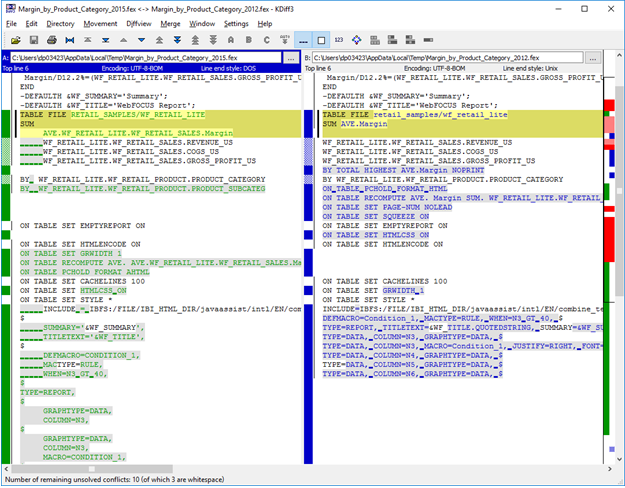Open the Movement menu
Image resolution: width=625 pixels, height=488 pixels.
coord(100,23)
